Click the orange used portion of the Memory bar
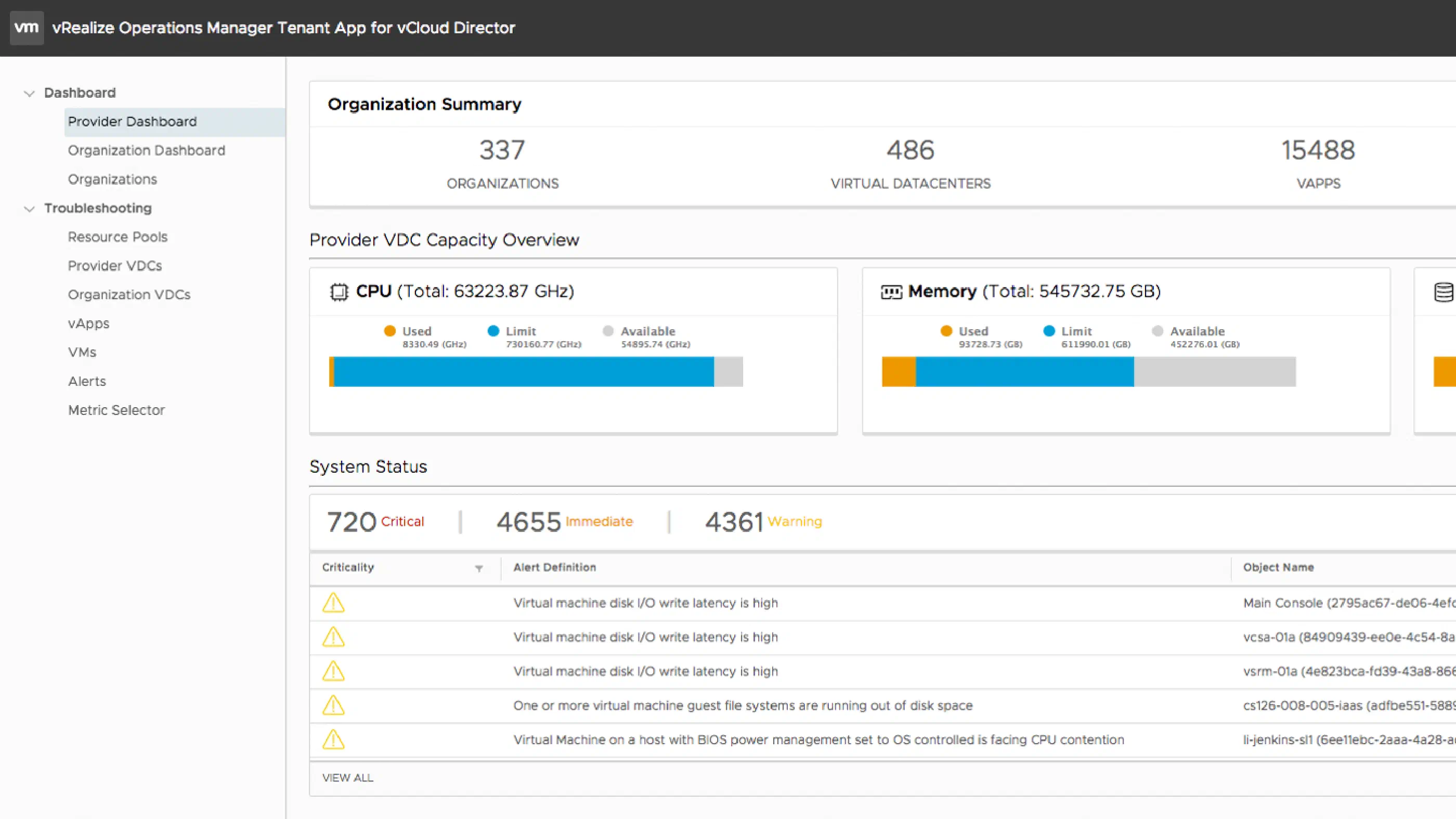The image size is (1456, 819). pyautogui.click(x=898, y=372)
